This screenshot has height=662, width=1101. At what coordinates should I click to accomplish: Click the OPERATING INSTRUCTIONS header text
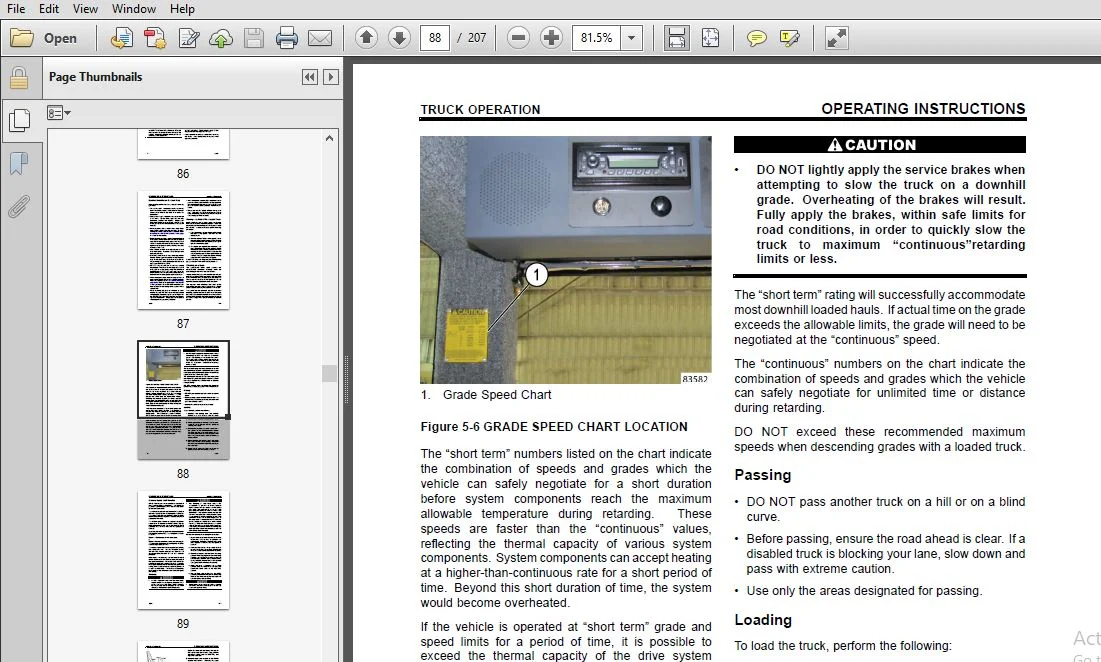pos(923,109)
